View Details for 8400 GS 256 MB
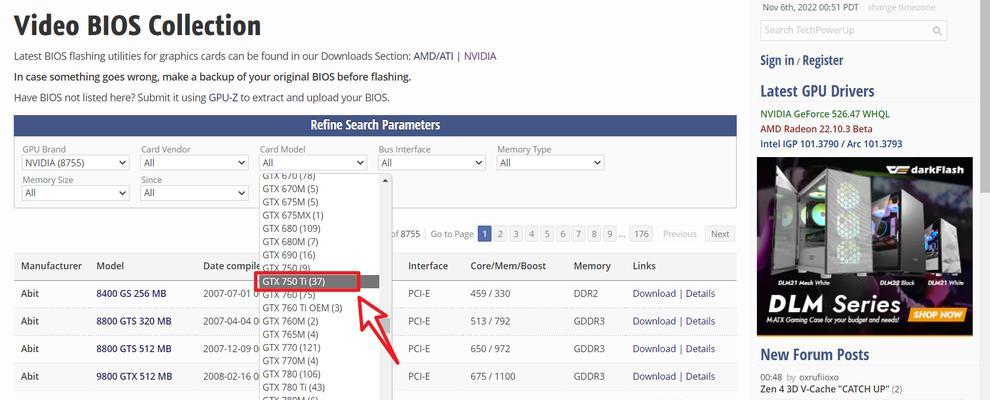Image resolution: width=990 pixels, height=400 pixels. point(700,293)
